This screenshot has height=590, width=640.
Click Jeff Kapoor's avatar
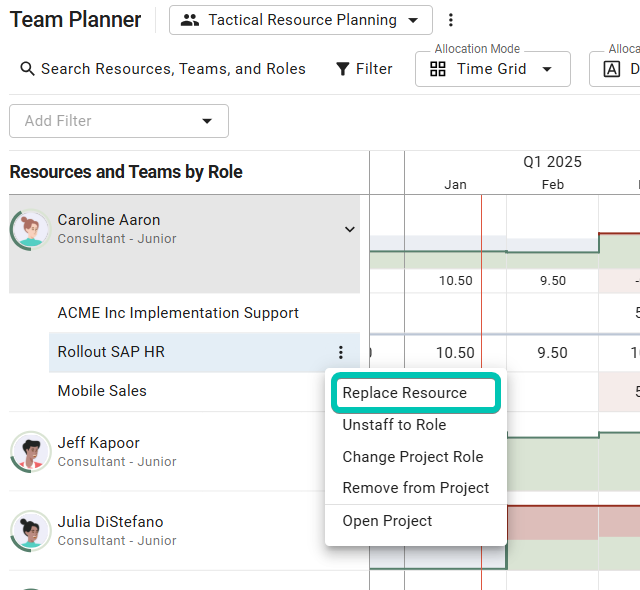coord(31,452)
